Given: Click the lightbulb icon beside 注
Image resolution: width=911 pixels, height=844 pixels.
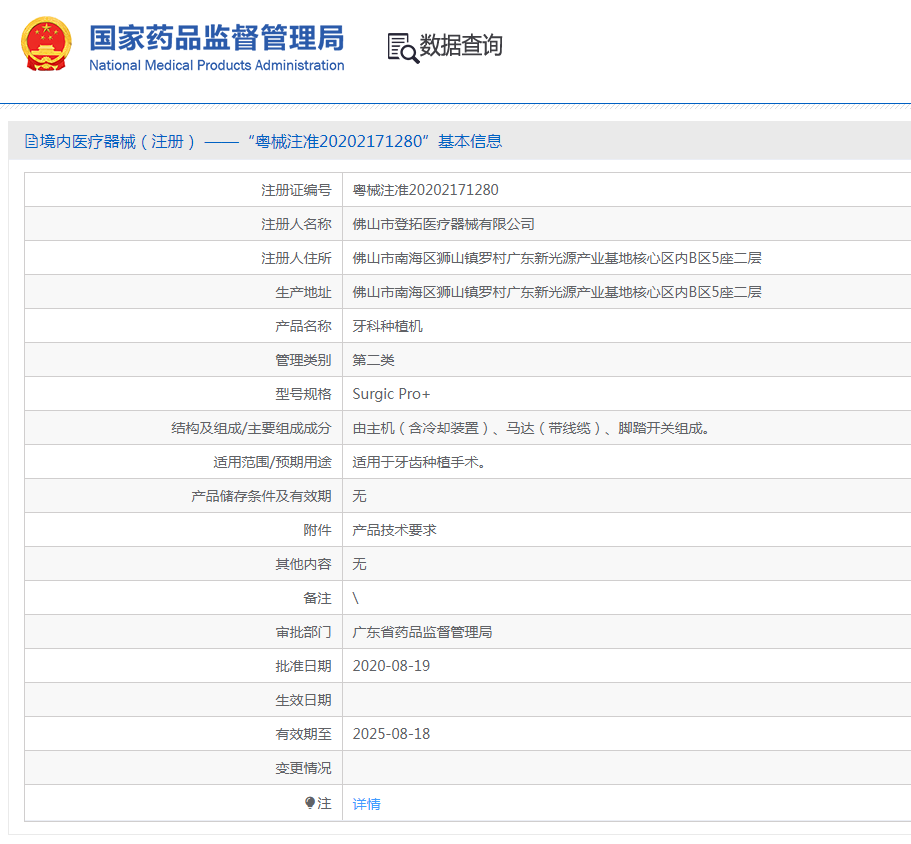Looking at the screenshot, I should click(x=310, y=803).
